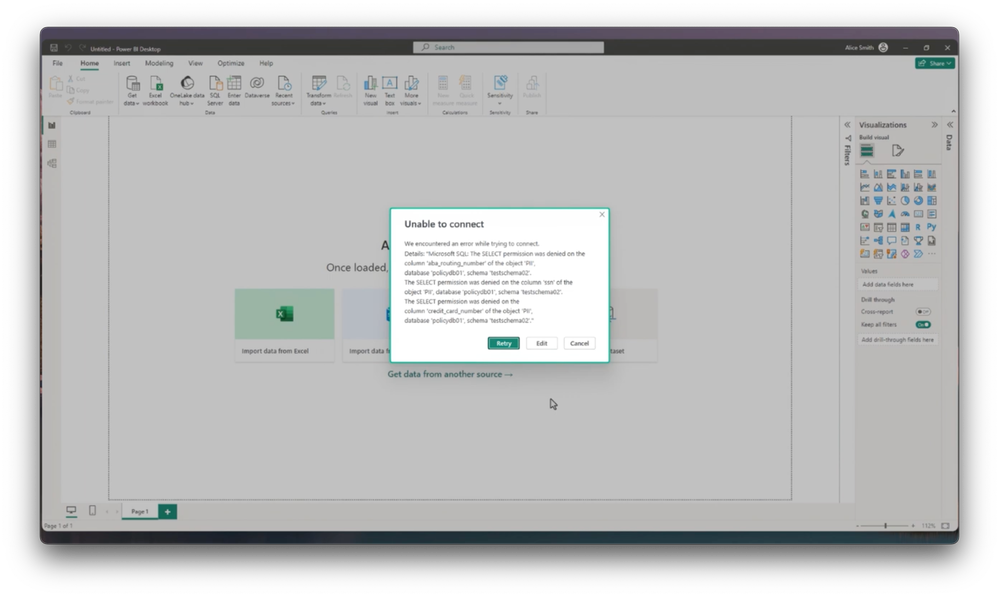999x597 pixels.
Task: Expand the Data pane
Action: [x=949, y=125]
